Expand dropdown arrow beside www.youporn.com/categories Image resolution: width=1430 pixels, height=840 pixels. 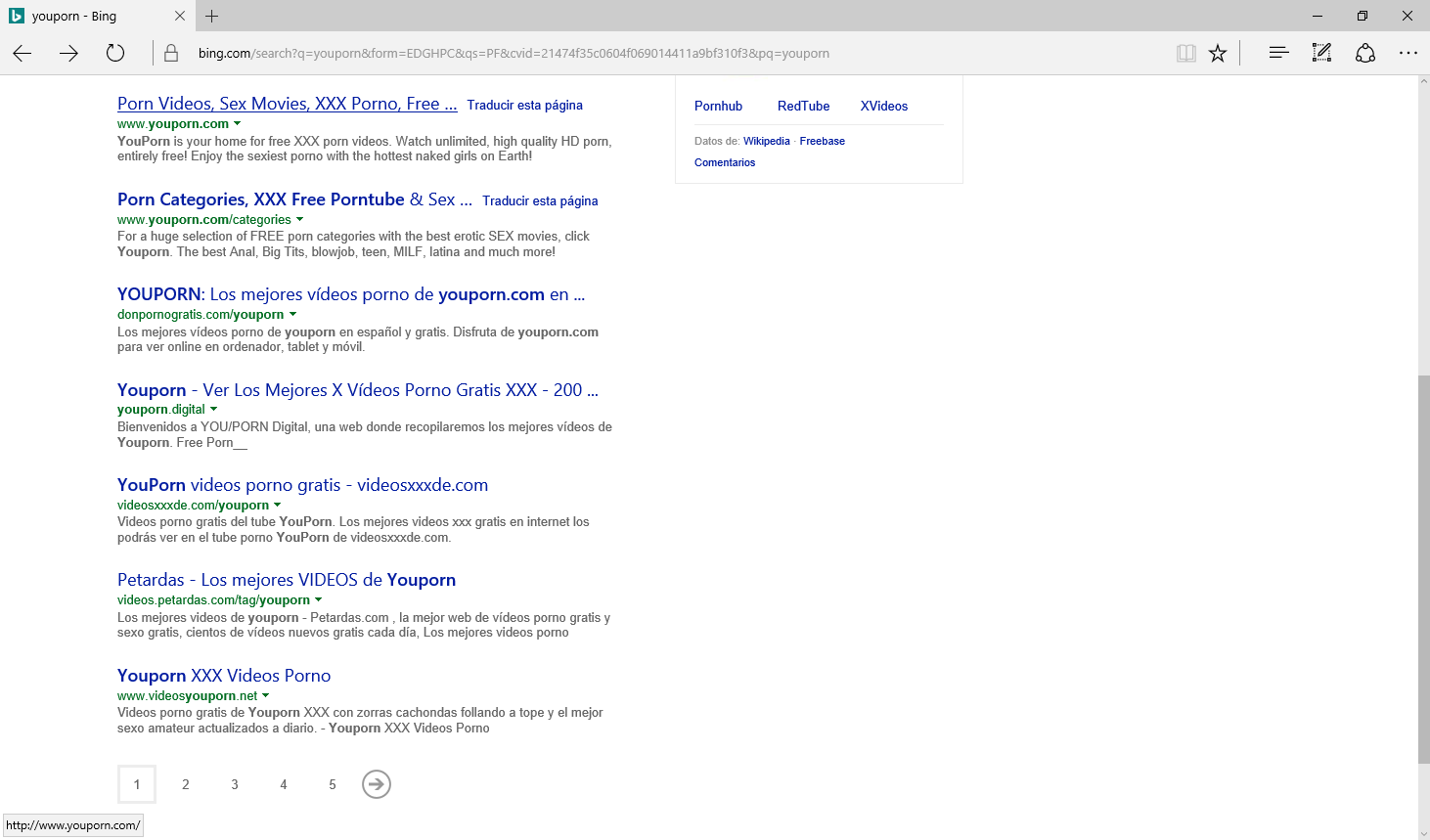(x=299, y=220)
